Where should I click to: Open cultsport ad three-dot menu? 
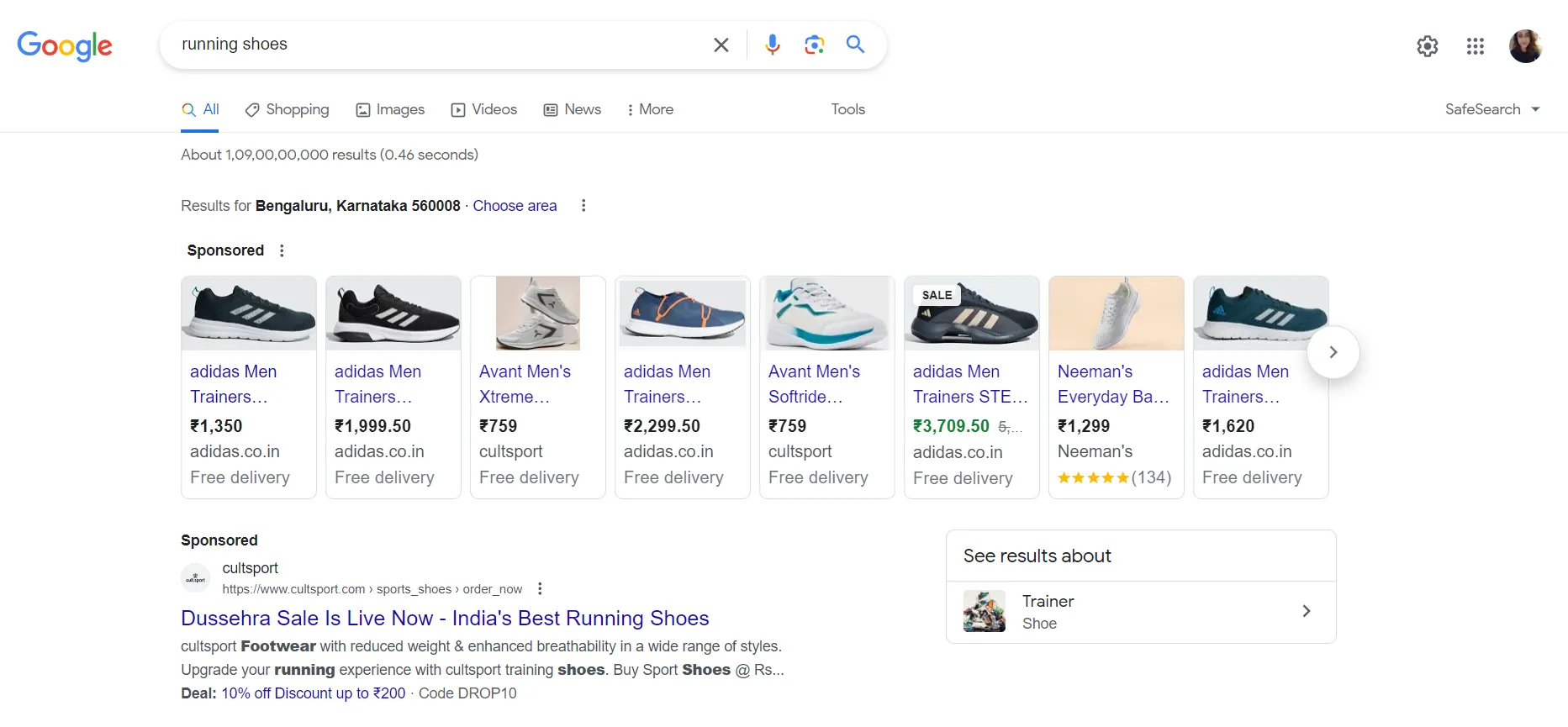coord(540,589)
